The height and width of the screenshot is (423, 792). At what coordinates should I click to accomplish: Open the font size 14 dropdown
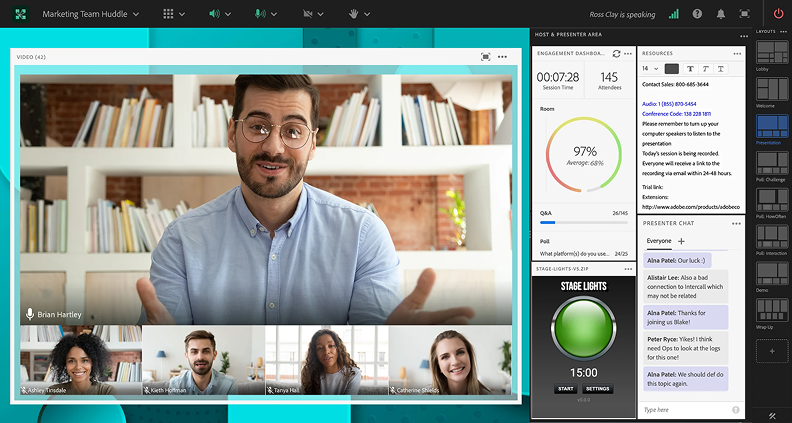coord(651,68)
